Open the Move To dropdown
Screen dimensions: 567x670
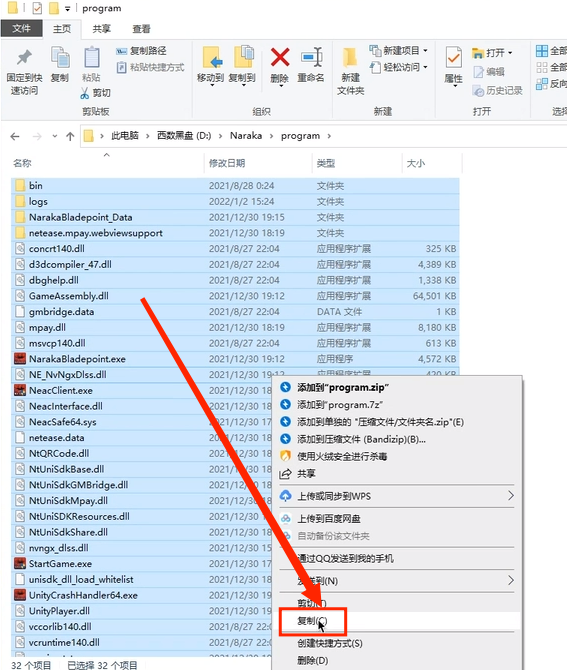(x=211, y=65)
